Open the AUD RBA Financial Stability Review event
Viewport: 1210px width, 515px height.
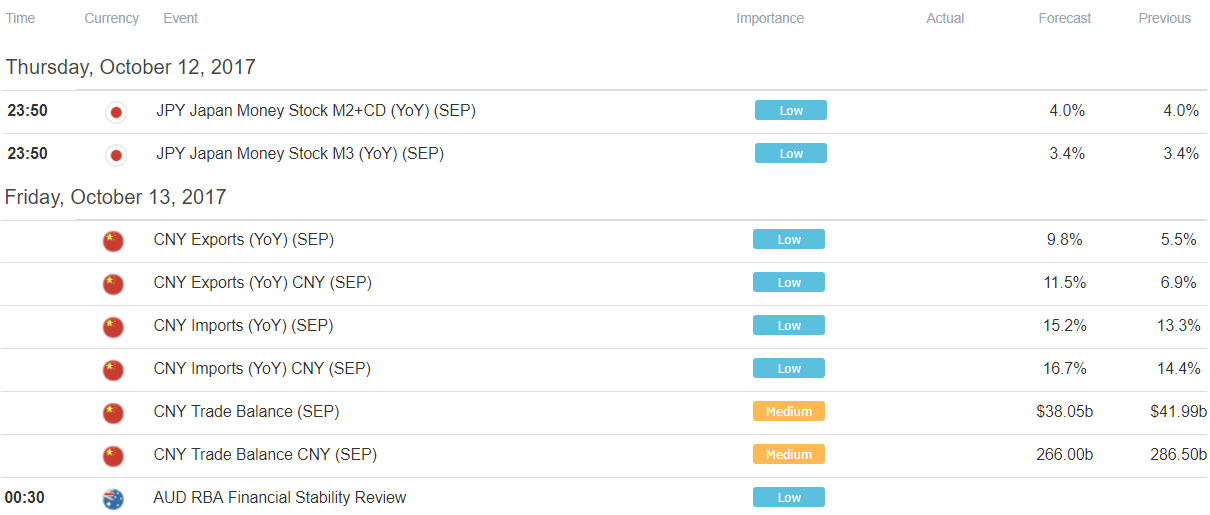tap(280, 498)
